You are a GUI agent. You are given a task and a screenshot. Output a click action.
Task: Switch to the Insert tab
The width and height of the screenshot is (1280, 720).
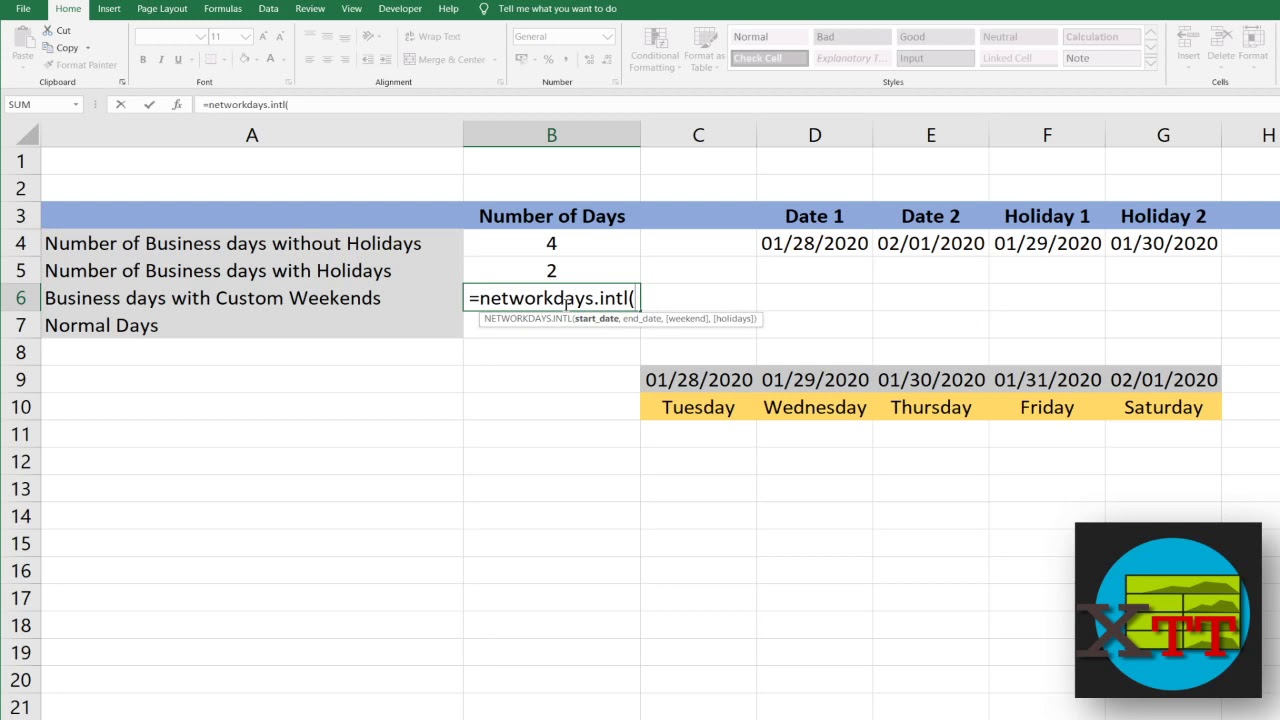tap(109, 9)
